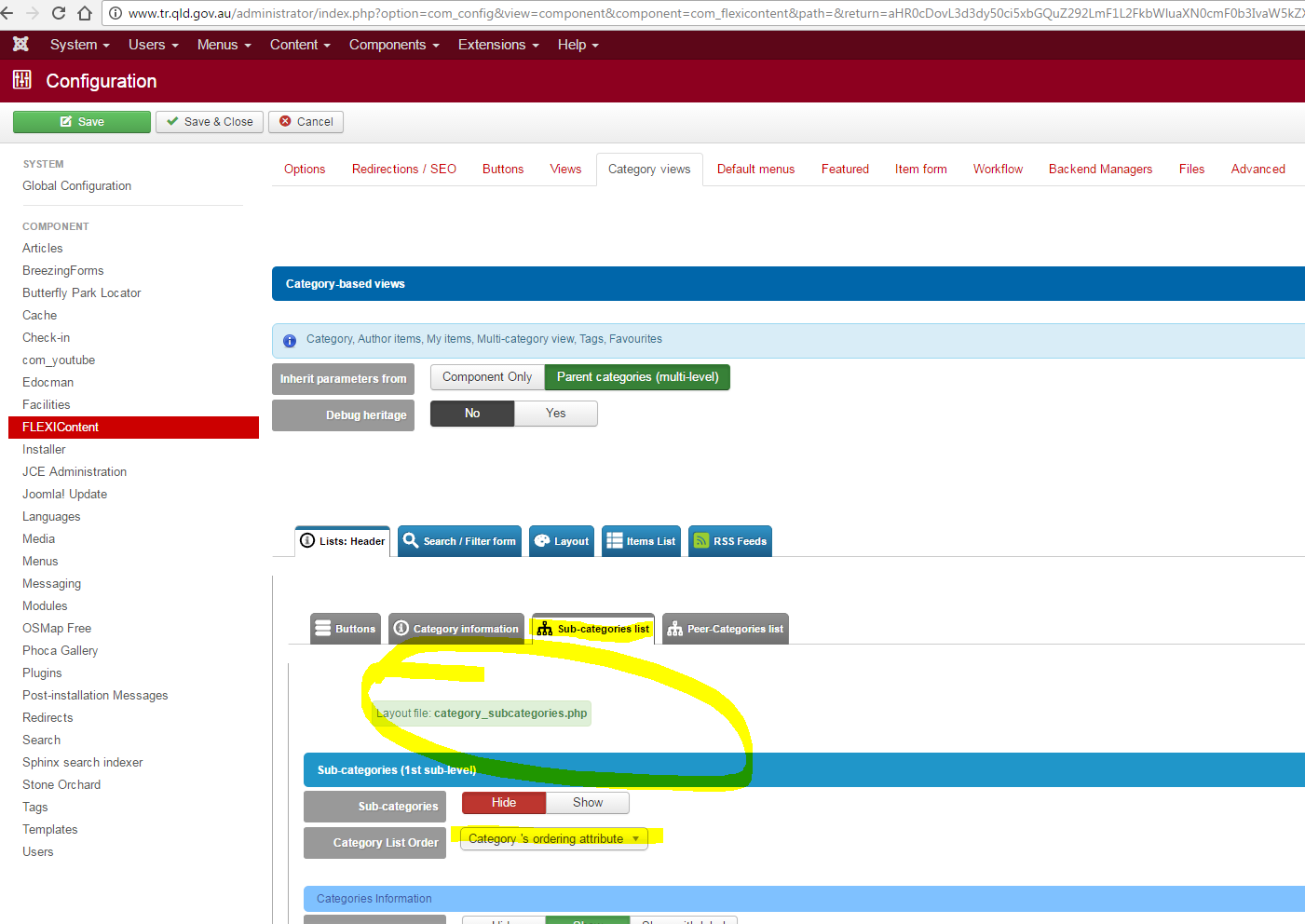Open the Menus dropdown menu

(224, 45)
